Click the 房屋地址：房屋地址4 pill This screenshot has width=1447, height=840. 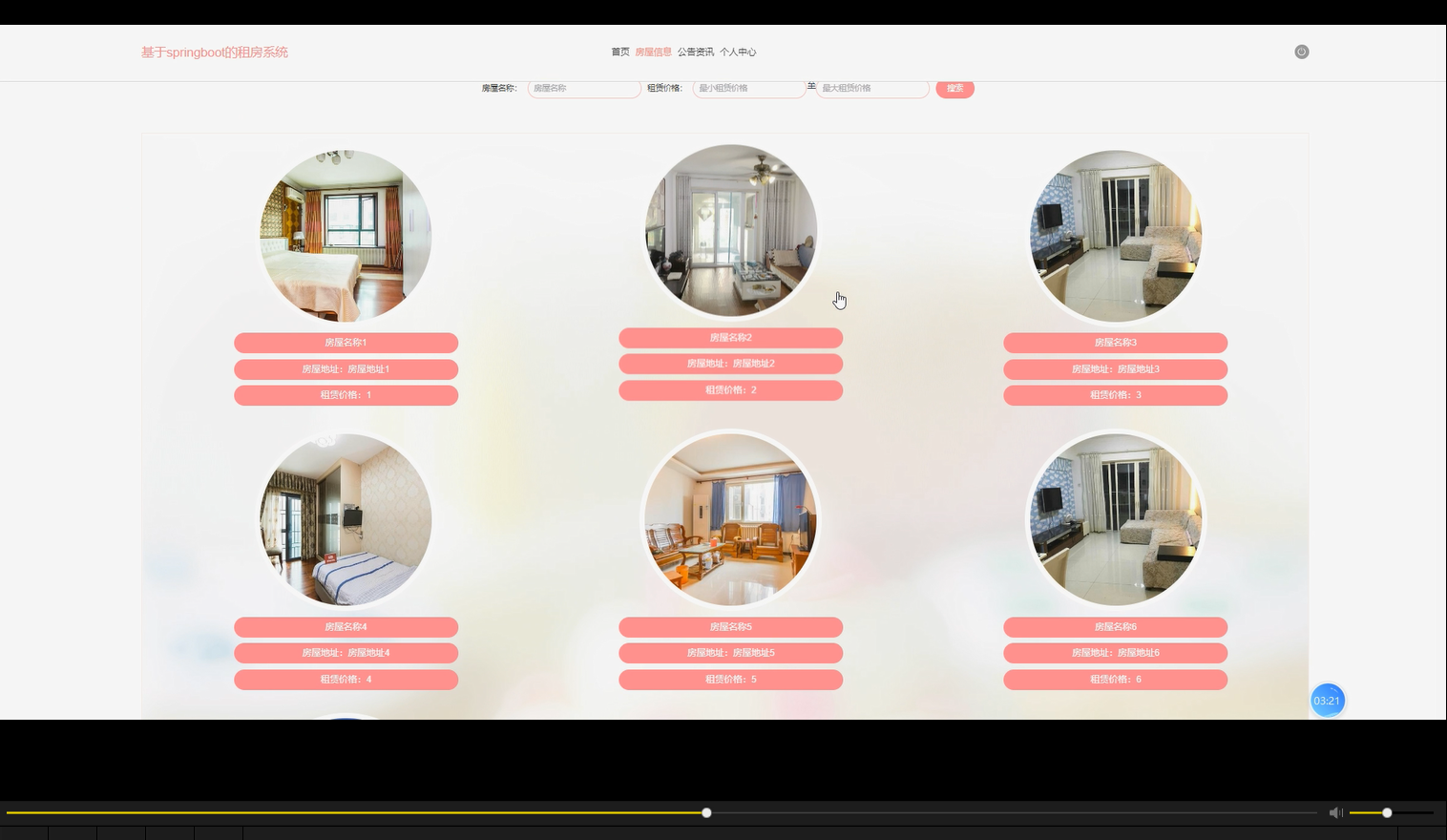(x=346, y=653)
